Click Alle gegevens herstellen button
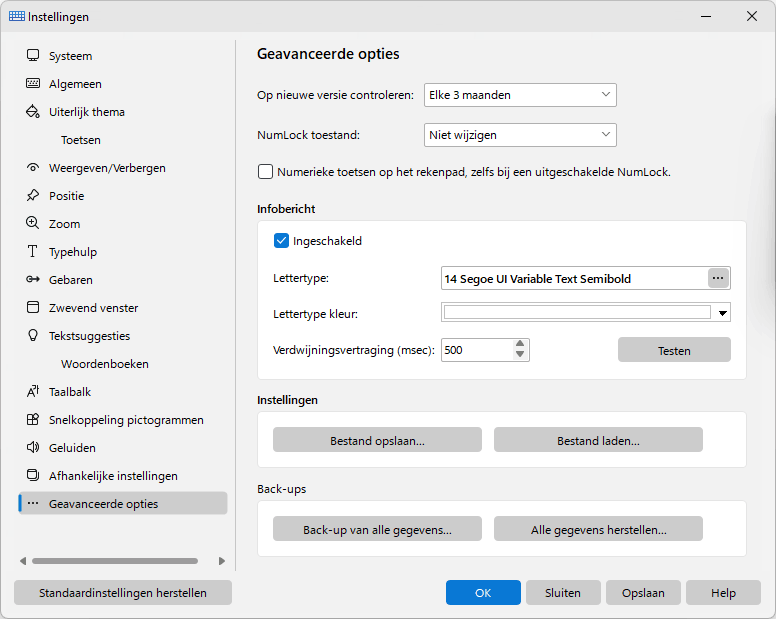 [598, 529]
